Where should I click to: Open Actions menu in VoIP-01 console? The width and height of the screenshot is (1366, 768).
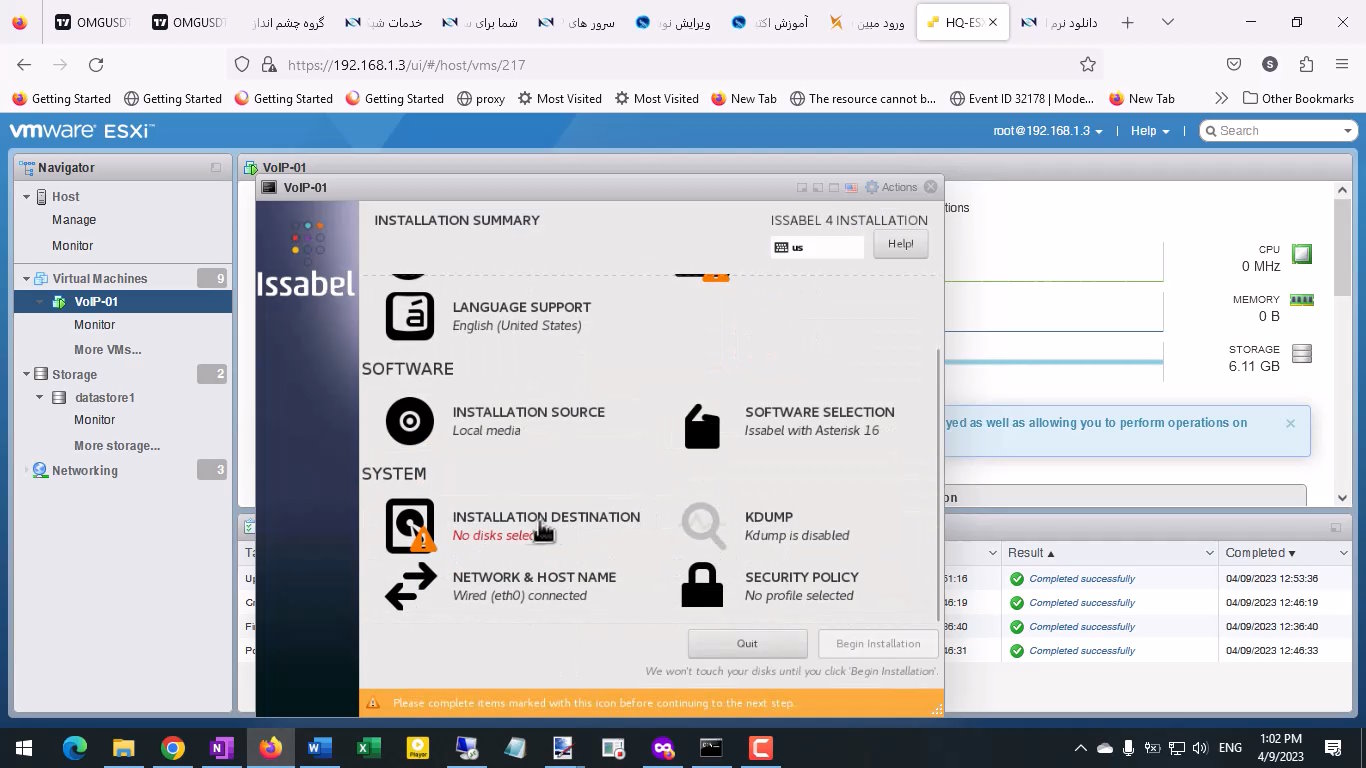click(x=891, y=187)
